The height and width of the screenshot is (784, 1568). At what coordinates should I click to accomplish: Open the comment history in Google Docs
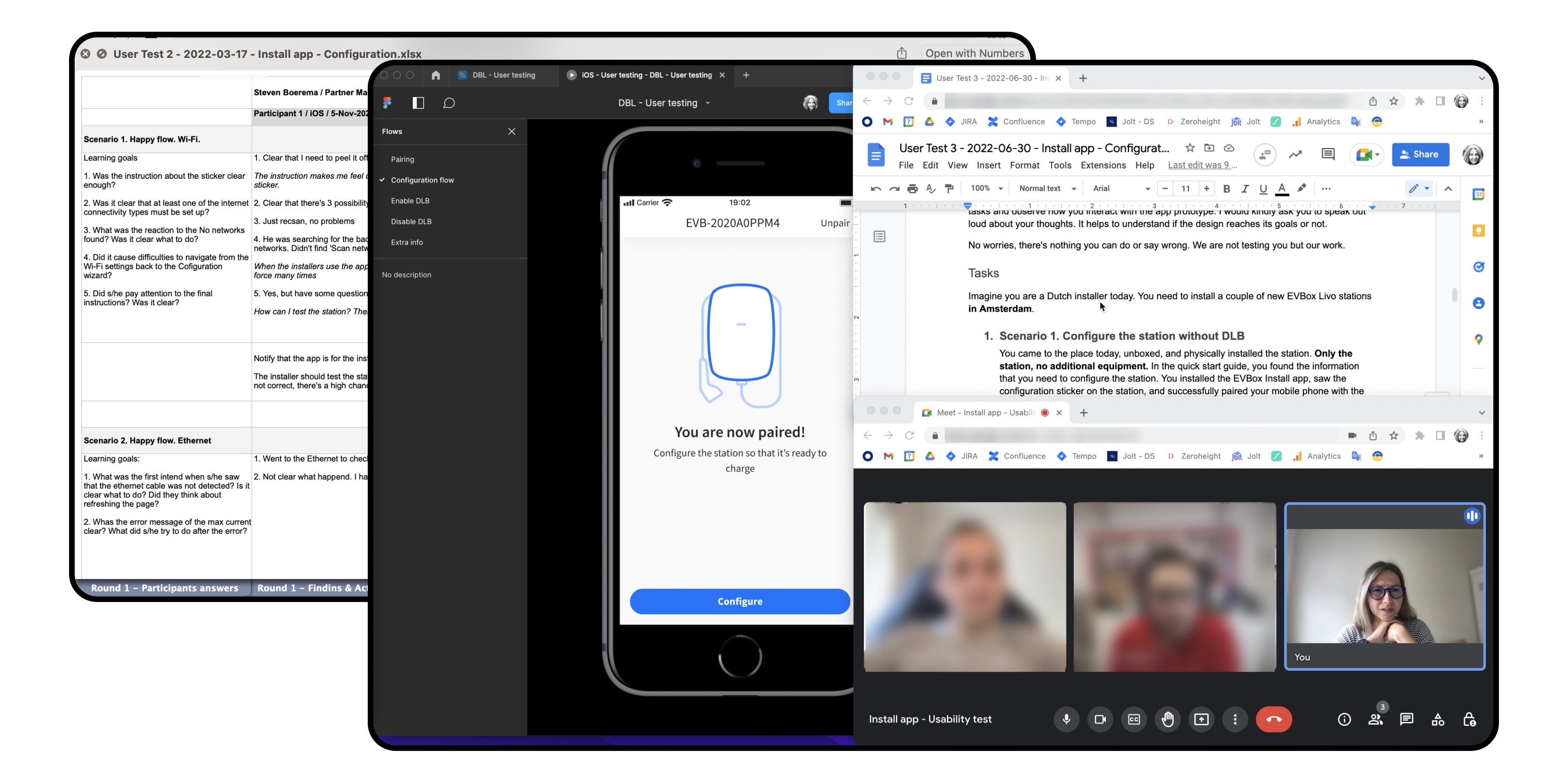(1328, 154)
